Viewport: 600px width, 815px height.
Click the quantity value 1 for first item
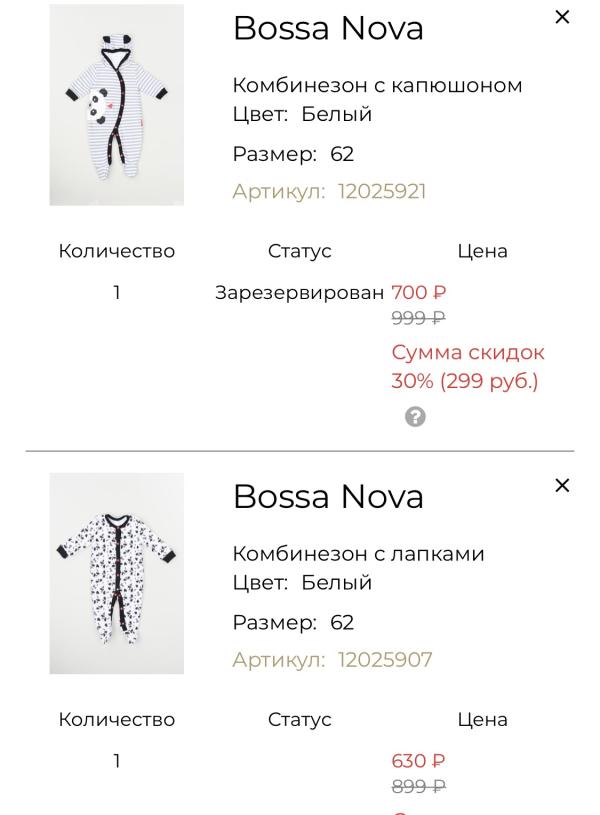119,291
